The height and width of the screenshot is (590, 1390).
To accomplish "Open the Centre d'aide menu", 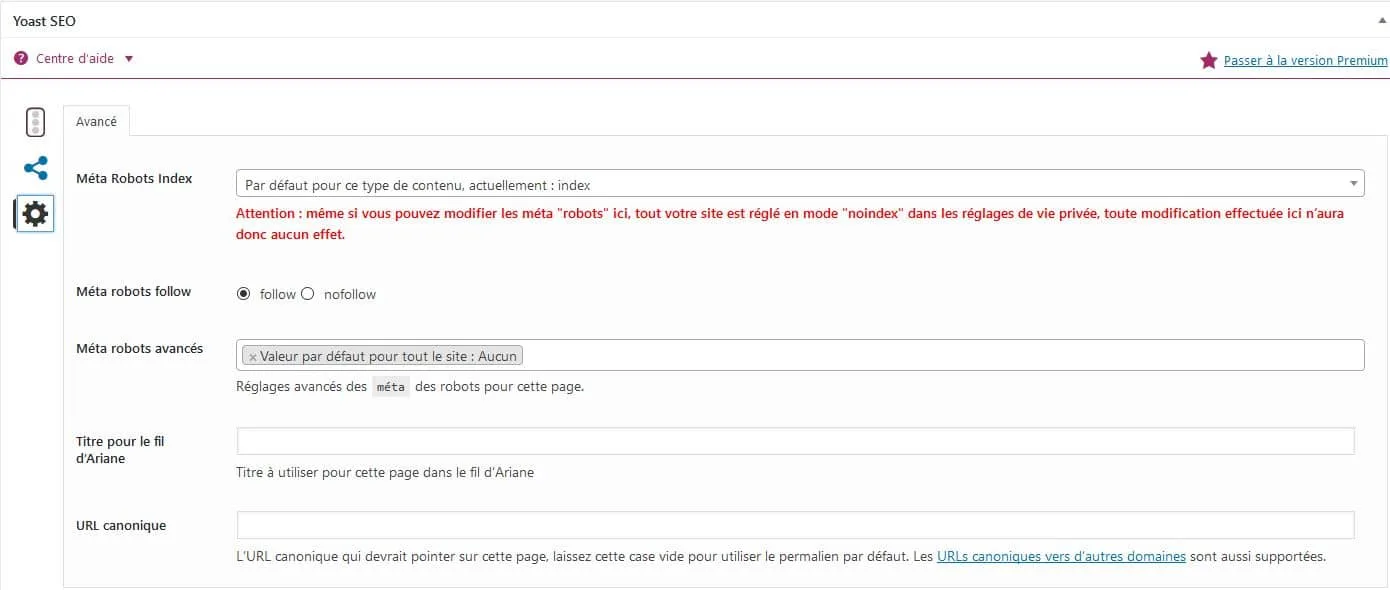I will point(75,59).
